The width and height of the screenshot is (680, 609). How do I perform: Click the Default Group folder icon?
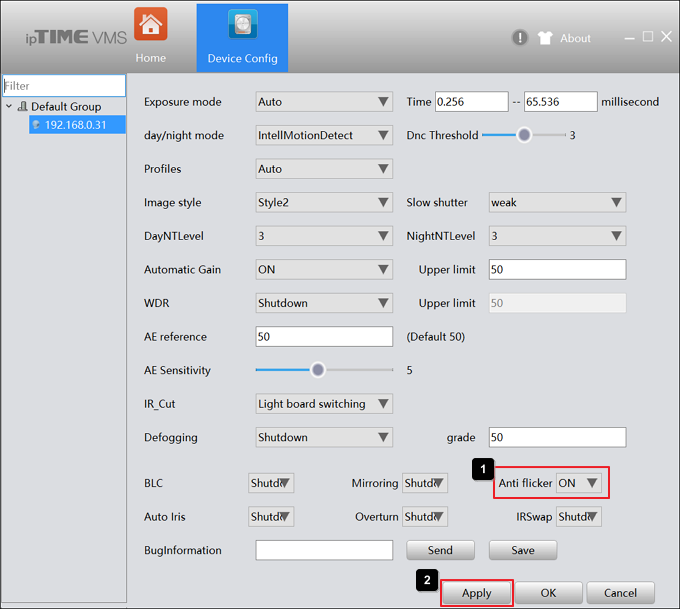coord(22,106)
